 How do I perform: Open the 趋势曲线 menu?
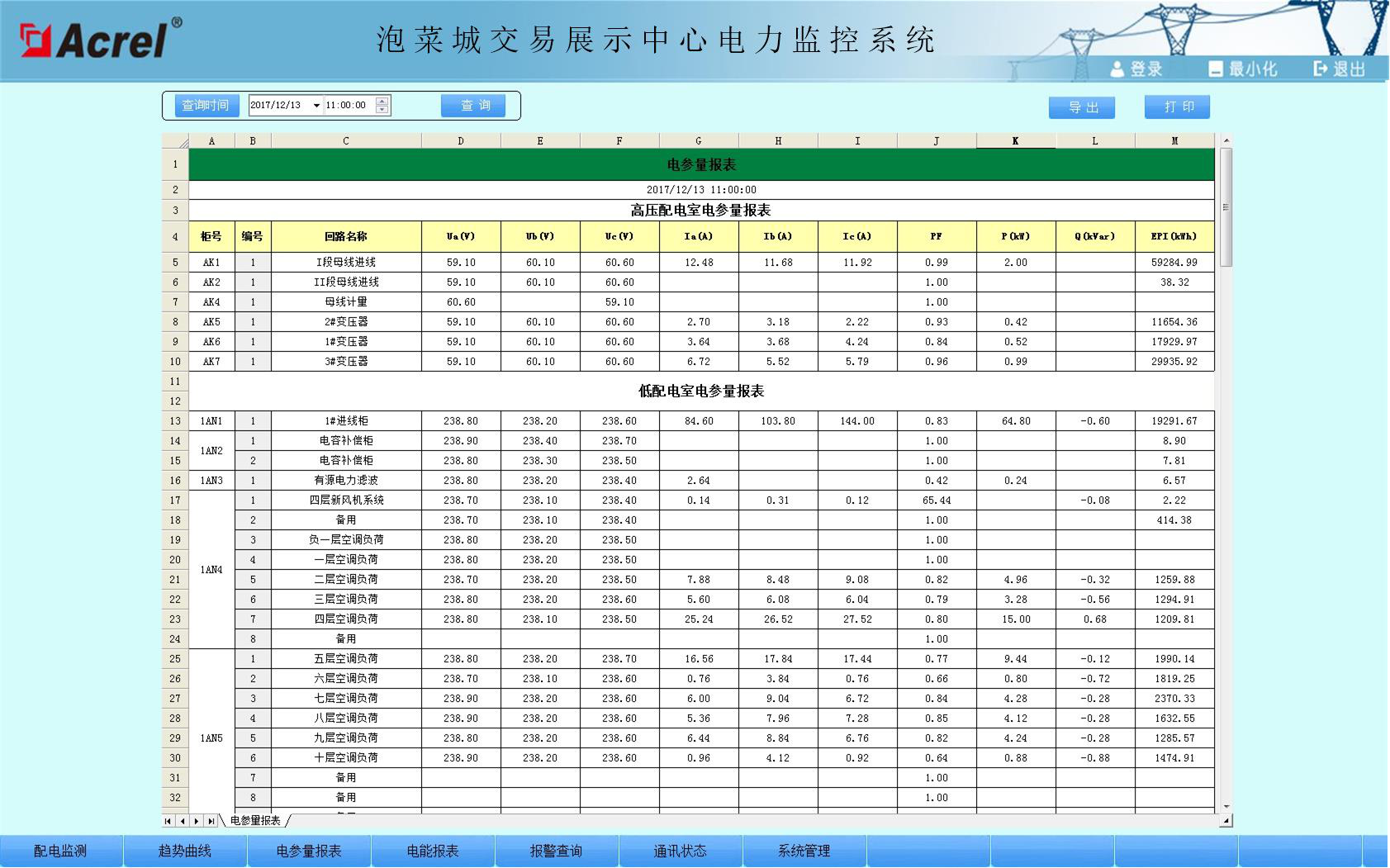pos(185,851)
